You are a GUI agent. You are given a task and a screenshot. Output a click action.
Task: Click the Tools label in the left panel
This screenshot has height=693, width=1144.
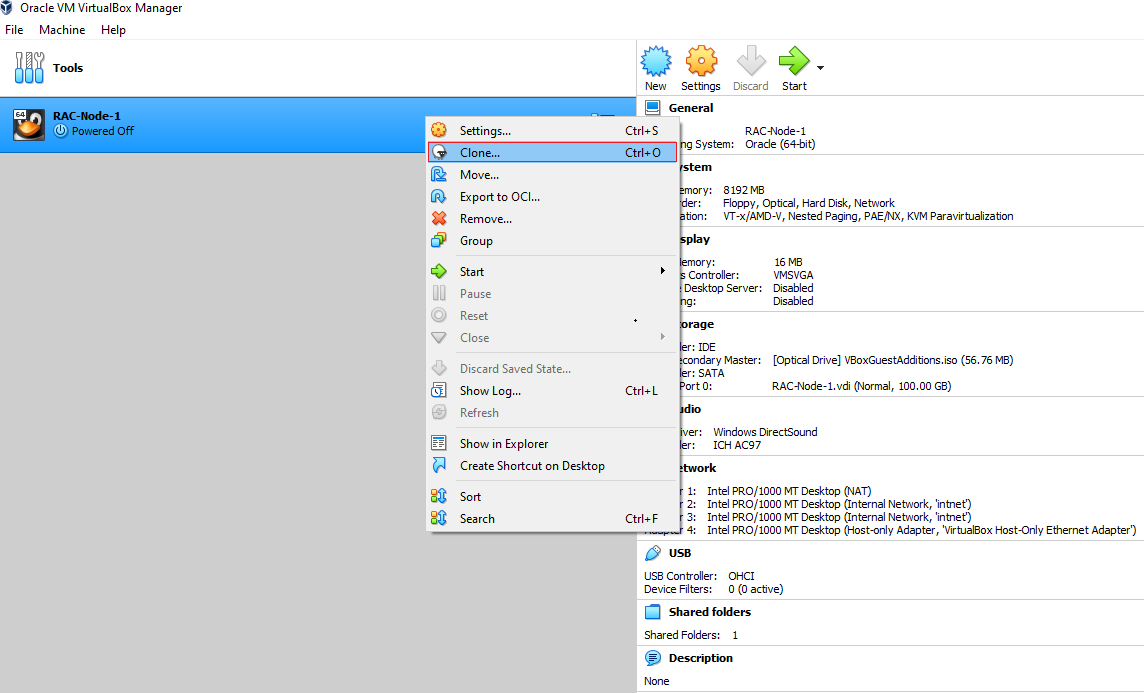point(68,68)
